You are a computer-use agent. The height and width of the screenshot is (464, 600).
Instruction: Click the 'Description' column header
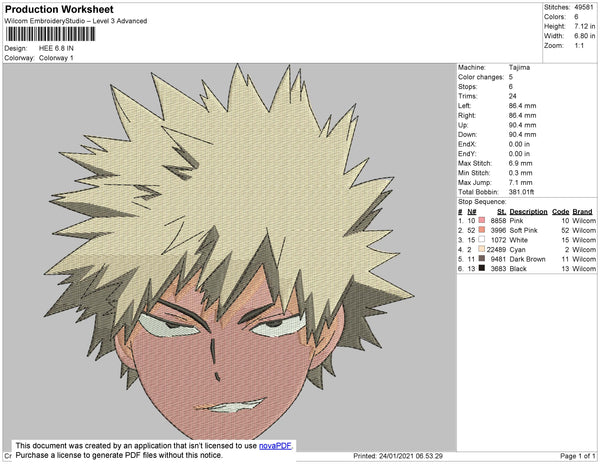[528, 212]
